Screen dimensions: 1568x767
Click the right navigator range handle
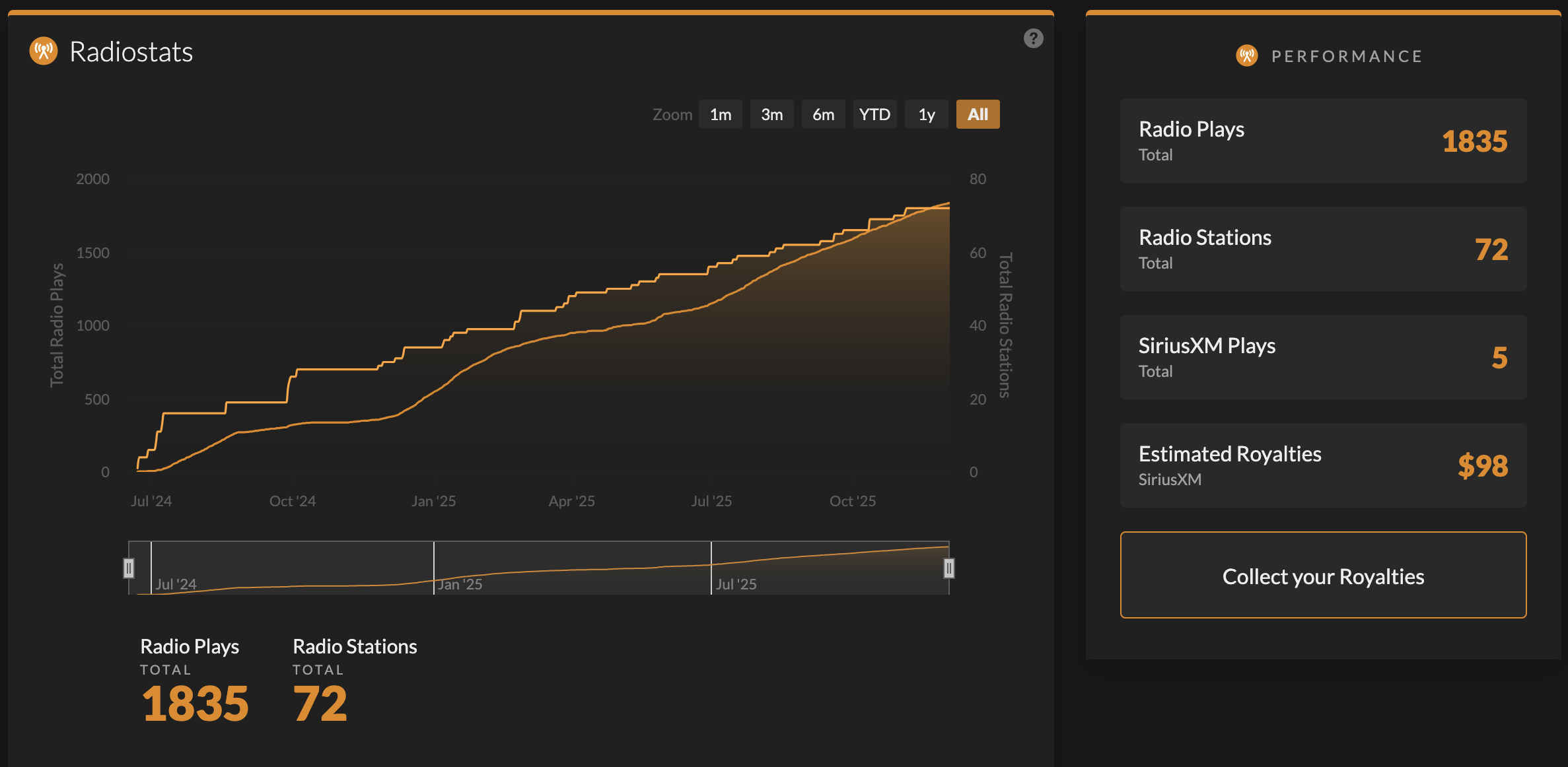click(x=948, y=568)
